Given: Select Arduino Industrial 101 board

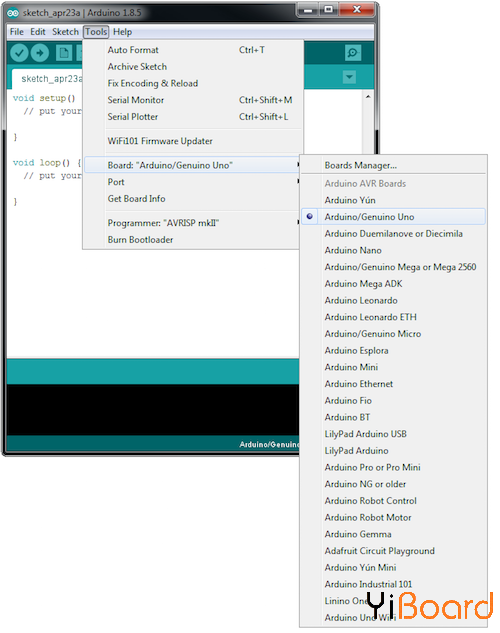Looking at the screenshot, I should coord(393,584).
